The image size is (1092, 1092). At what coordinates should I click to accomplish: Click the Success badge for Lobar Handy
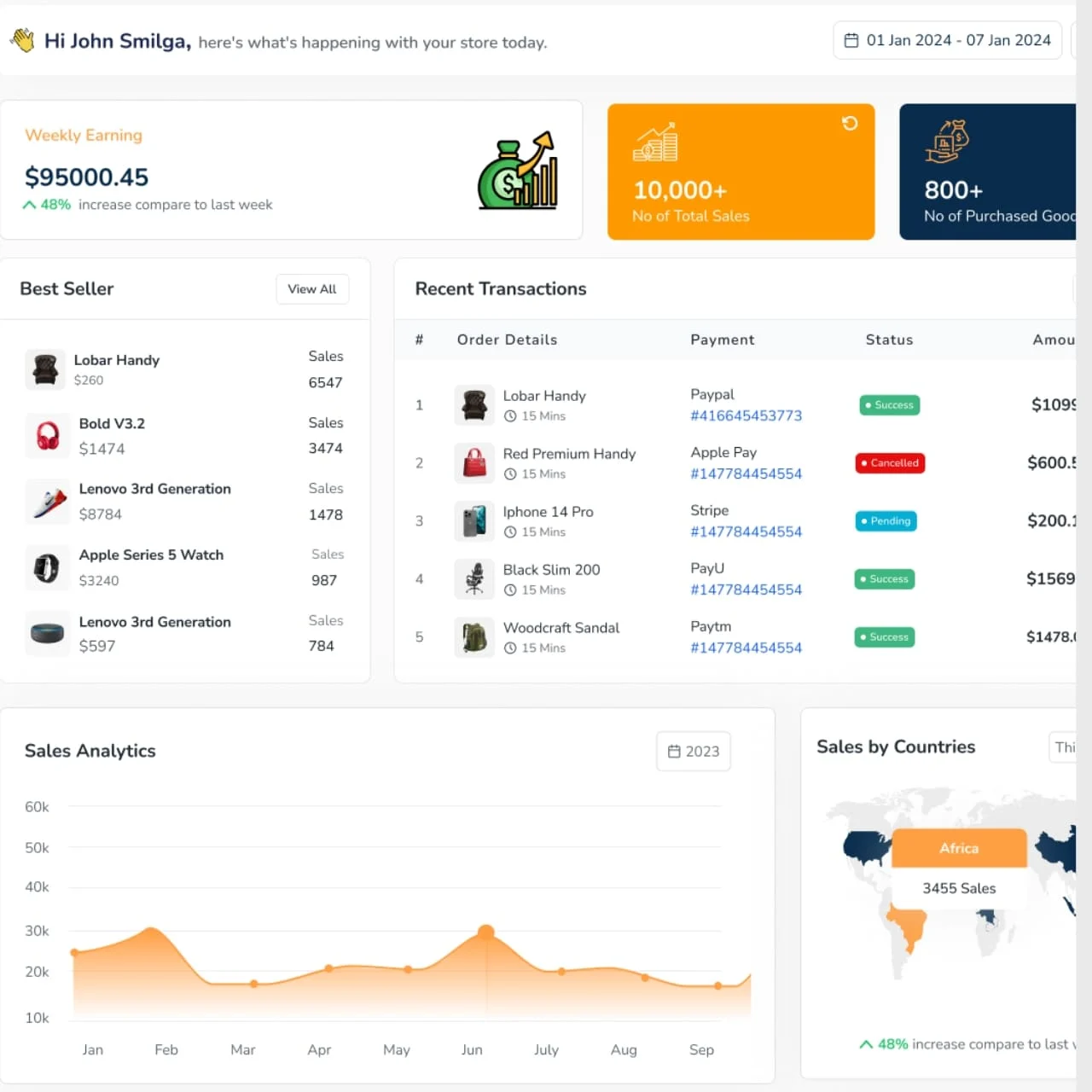click(x=889, y=405)
